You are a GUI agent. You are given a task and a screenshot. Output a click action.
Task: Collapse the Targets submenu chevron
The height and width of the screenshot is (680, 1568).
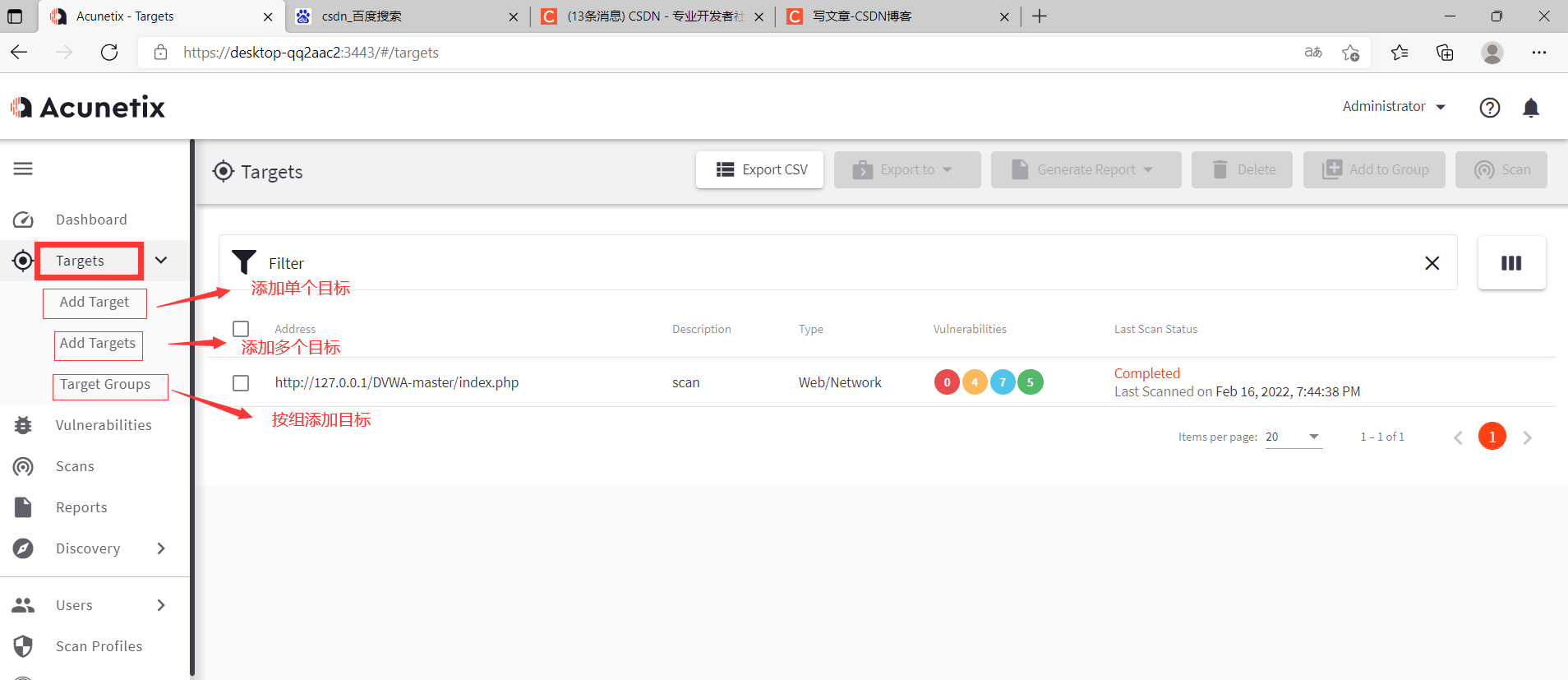click(x=161, y=261)
